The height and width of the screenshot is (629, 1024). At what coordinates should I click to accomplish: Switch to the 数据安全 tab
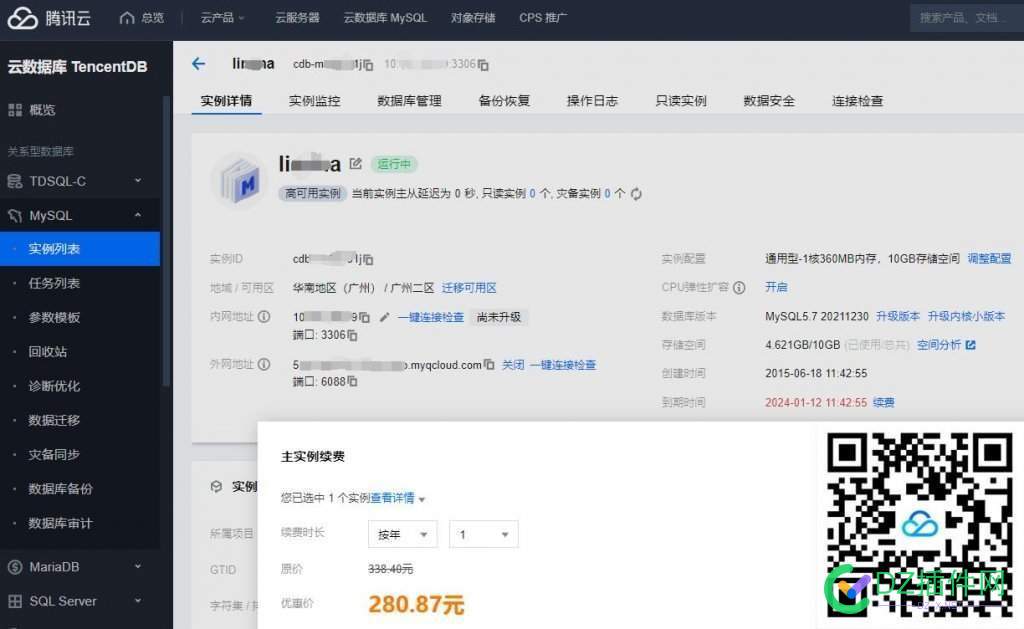click(x=769, y=101)
